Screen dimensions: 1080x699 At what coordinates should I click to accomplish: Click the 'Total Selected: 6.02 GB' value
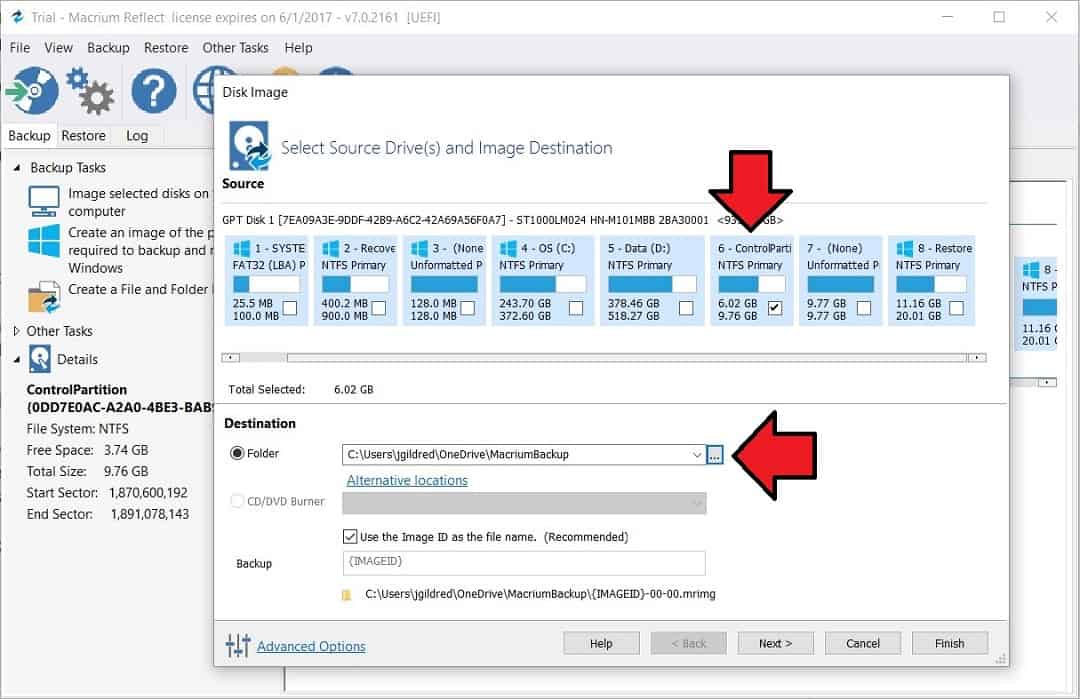point(353,389)
